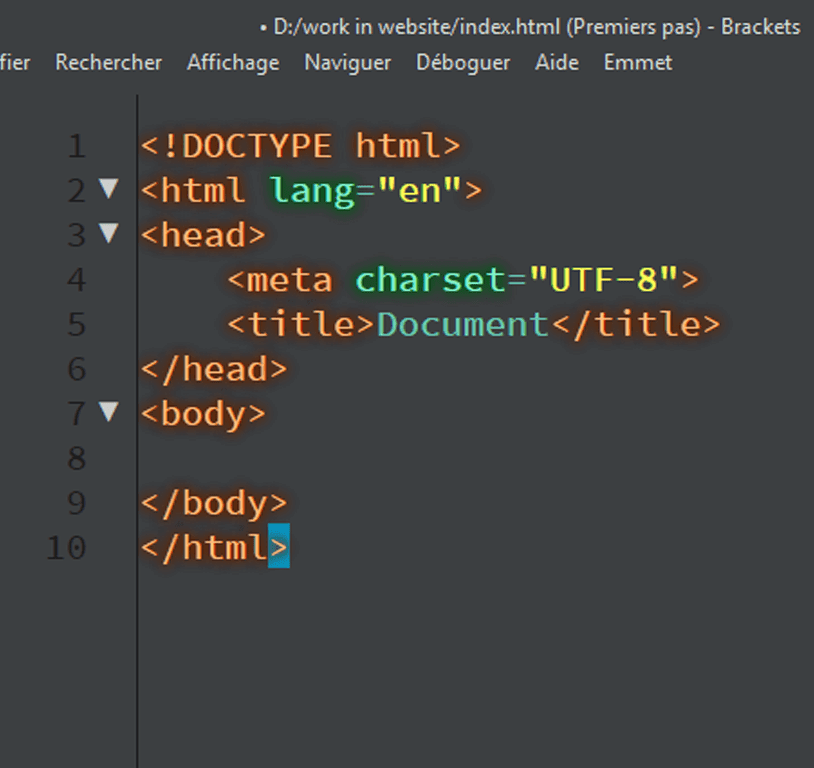
Task: Open the Rechercher menu
Action: (108, 62)
